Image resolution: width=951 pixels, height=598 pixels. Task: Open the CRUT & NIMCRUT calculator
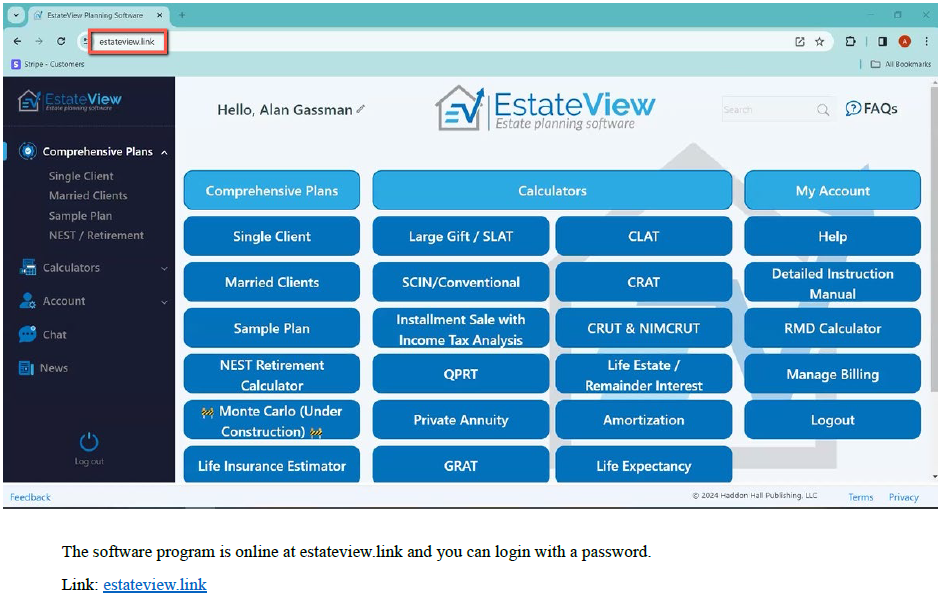point(644,328)
